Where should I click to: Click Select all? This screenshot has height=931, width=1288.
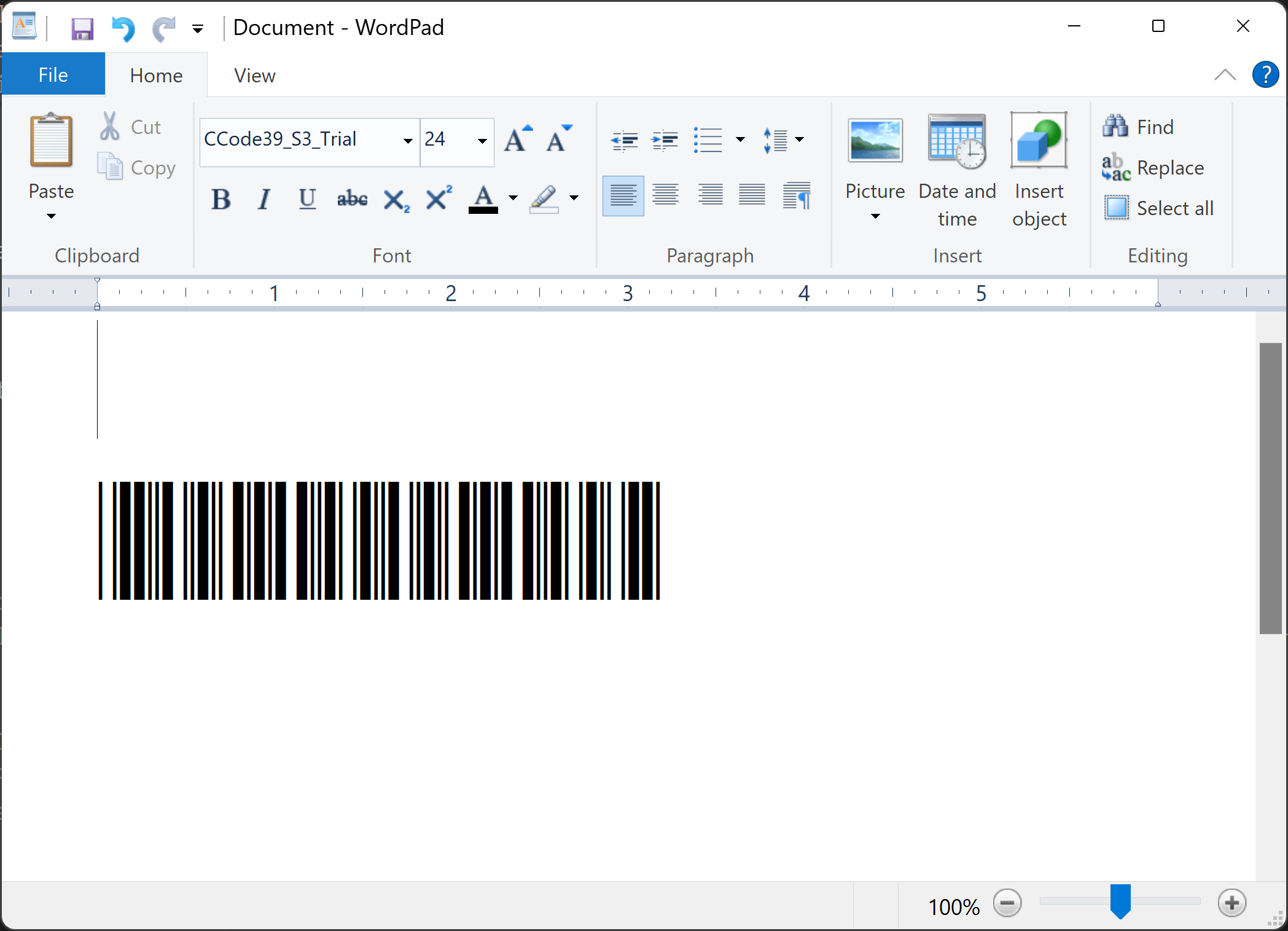pyautogui.click(x=1158, y=208)
